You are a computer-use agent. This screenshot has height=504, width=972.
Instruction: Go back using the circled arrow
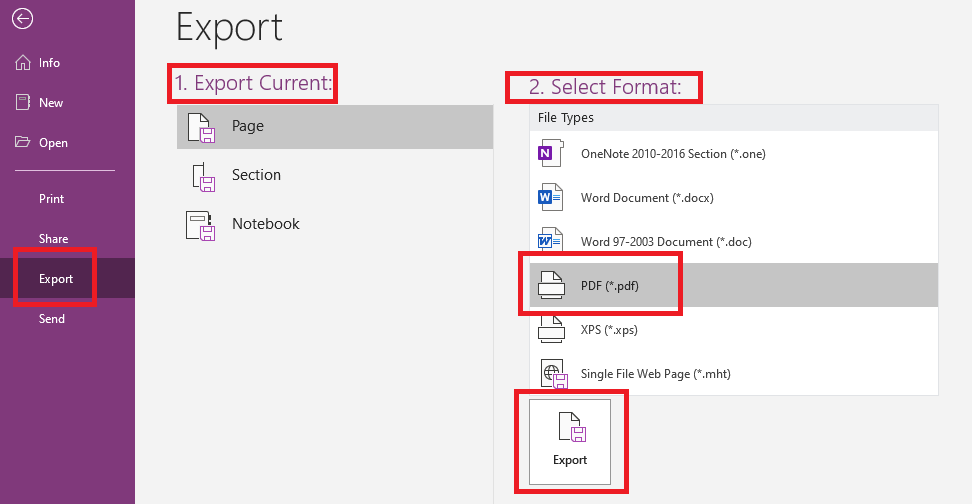(x=22, y=19)
